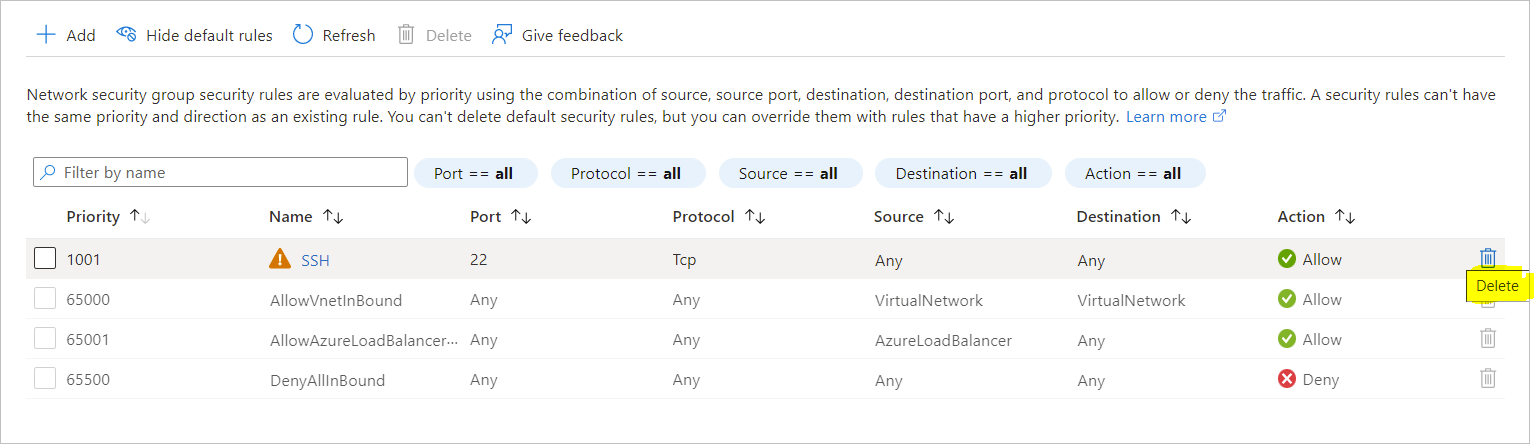
Task: Open the Port == all filter
Action: 475,173
